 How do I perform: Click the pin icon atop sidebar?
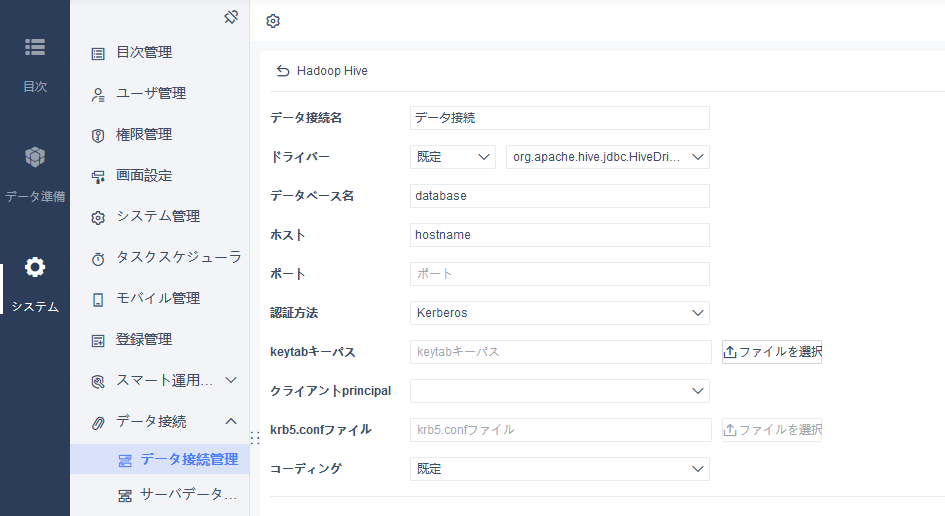tap(231, 17)
